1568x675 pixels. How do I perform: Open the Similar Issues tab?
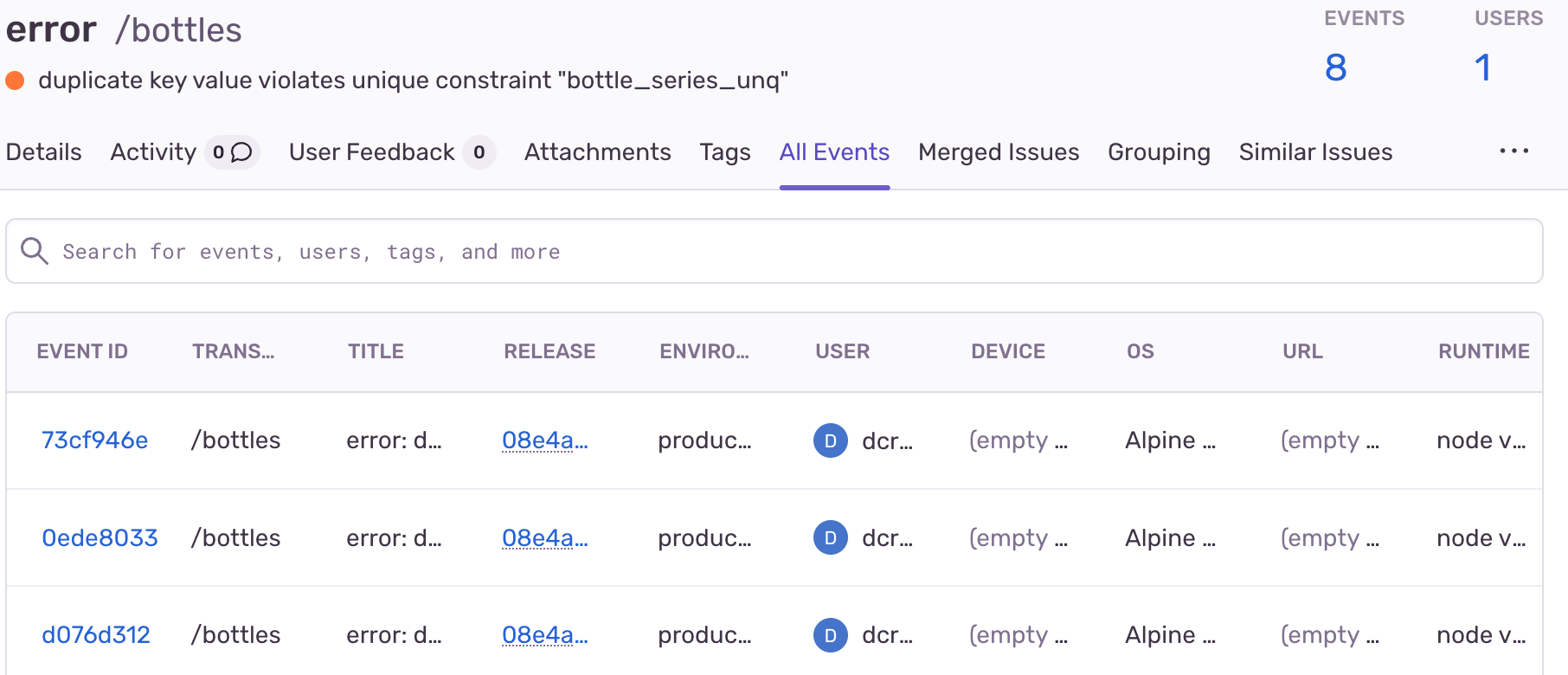pyautogui.click(x=1315, y=152)
